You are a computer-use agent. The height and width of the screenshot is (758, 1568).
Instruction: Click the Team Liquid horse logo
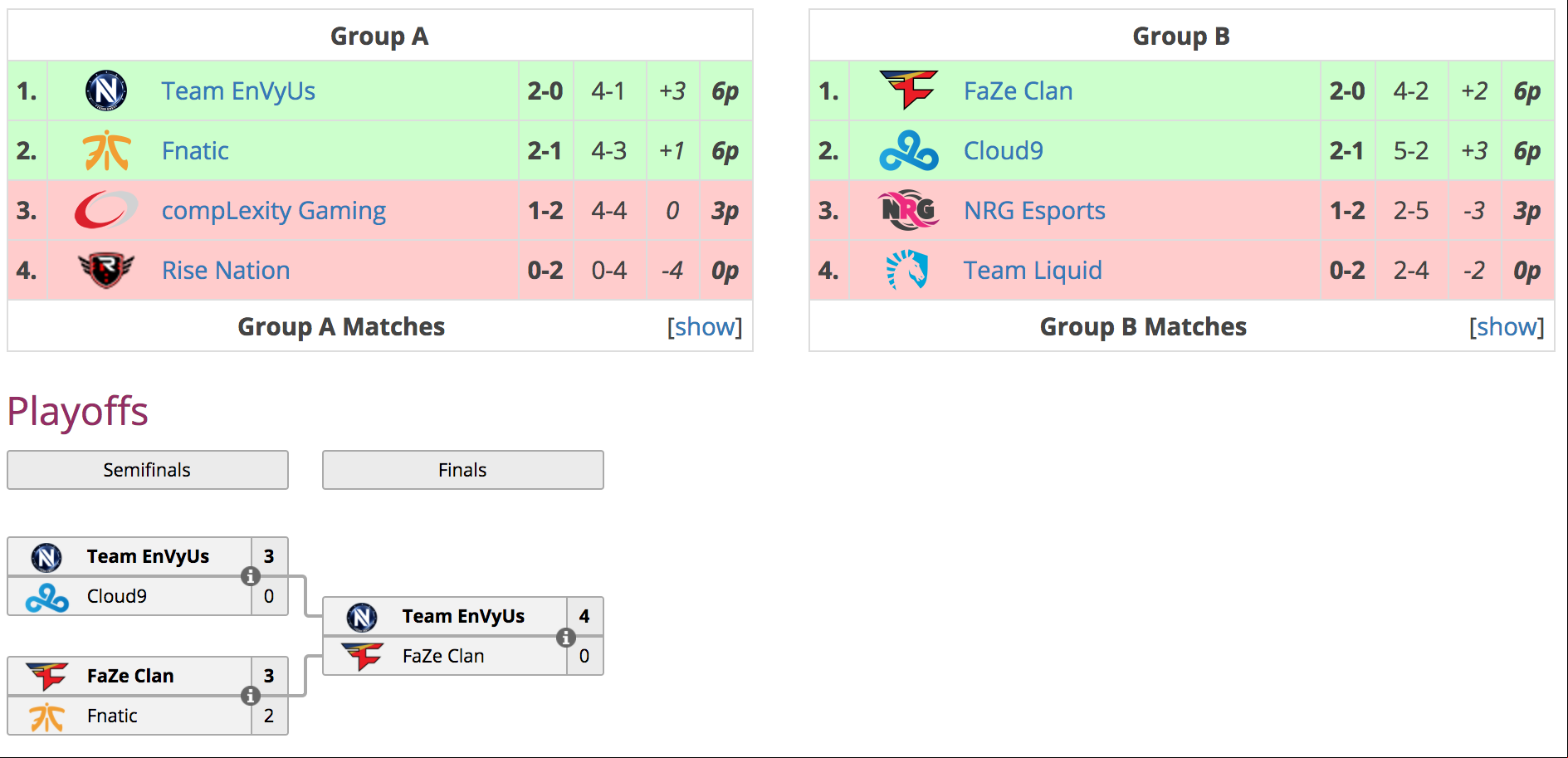[907, 270]
